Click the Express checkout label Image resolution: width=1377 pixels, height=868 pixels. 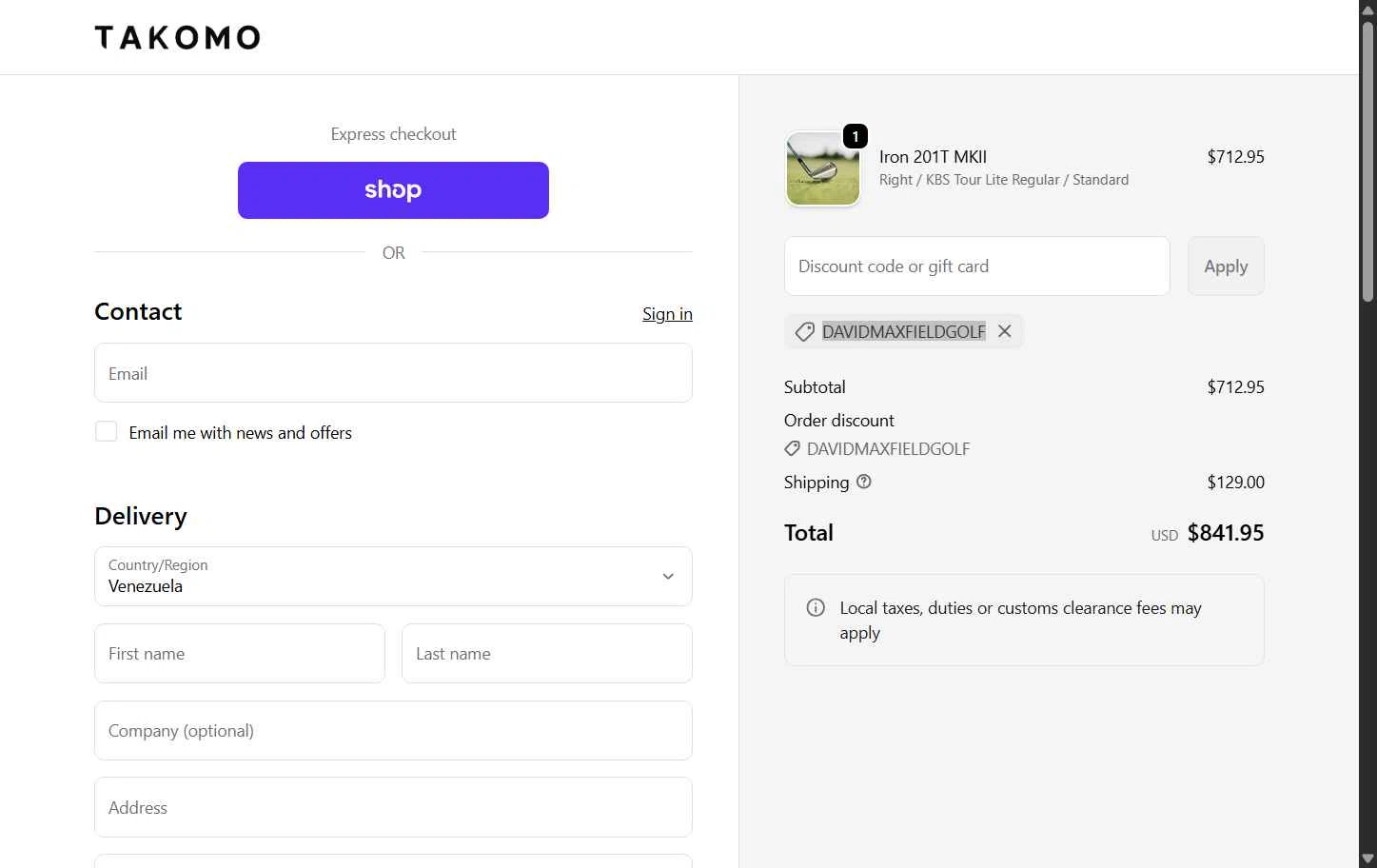[393, 134]
